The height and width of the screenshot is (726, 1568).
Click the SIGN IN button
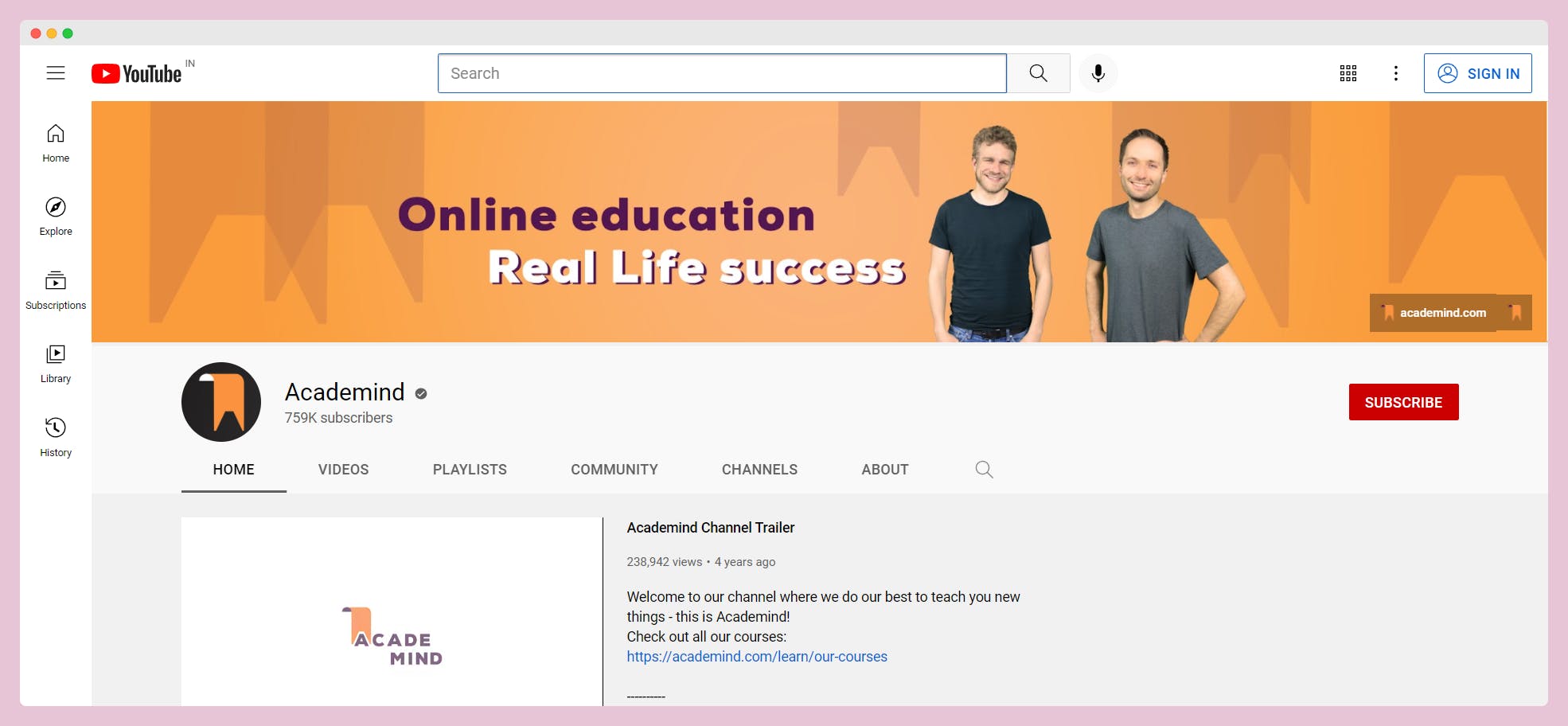click(x=1478, y=73)
